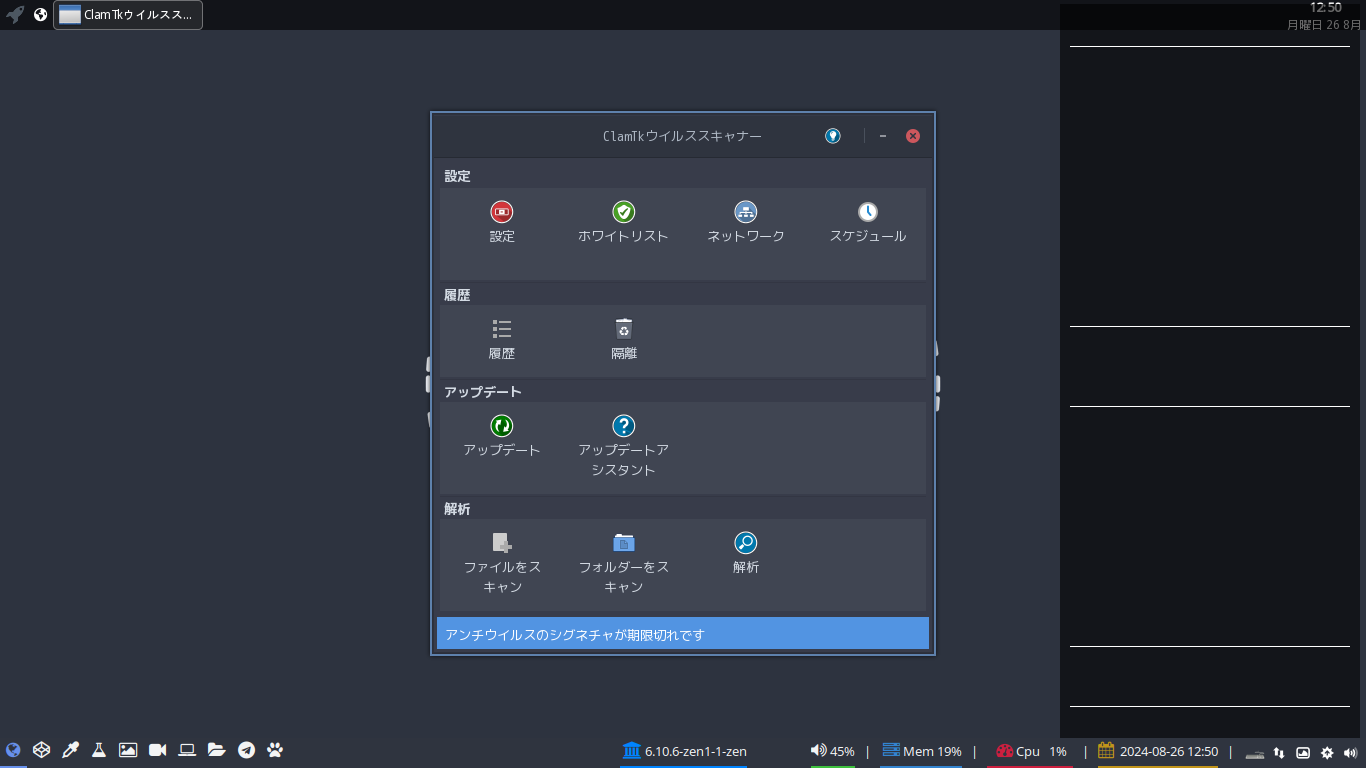Launch Telegram from the bottom panel
Screen dimensions: 1366x768
coord(246,750)
